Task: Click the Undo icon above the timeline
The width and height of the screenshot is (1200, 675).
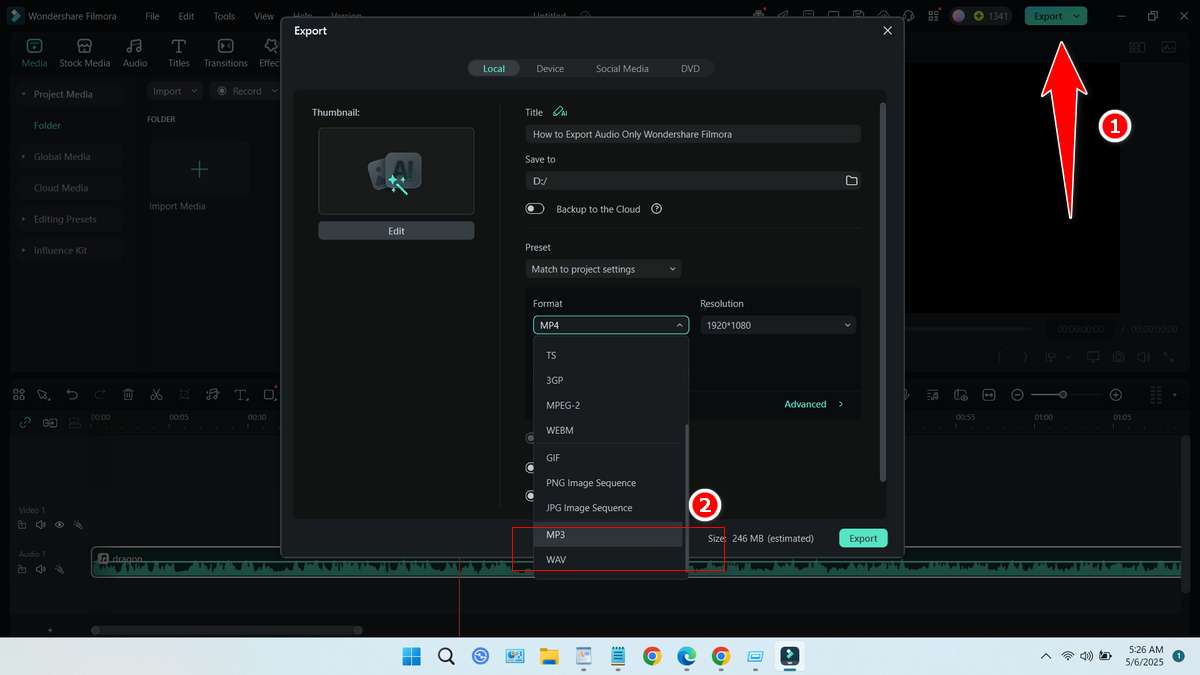Action: pyautogui.click(x=71, y=394)
